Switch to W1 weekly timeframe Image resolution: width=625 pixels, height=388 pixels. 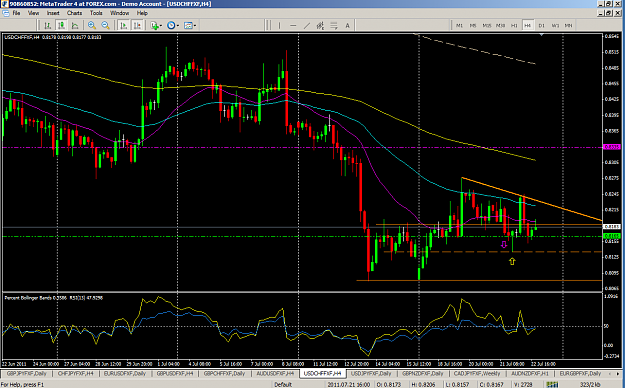pos(555,26)
